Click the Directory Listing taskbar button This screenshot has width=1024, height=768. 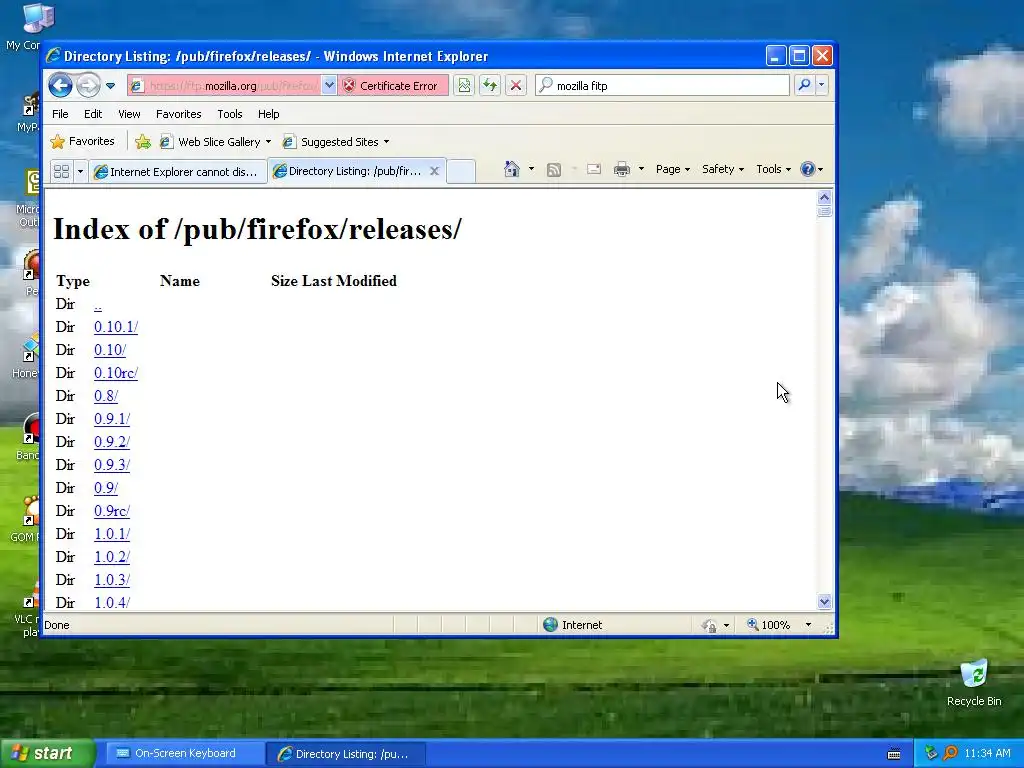tap(346, 754)
